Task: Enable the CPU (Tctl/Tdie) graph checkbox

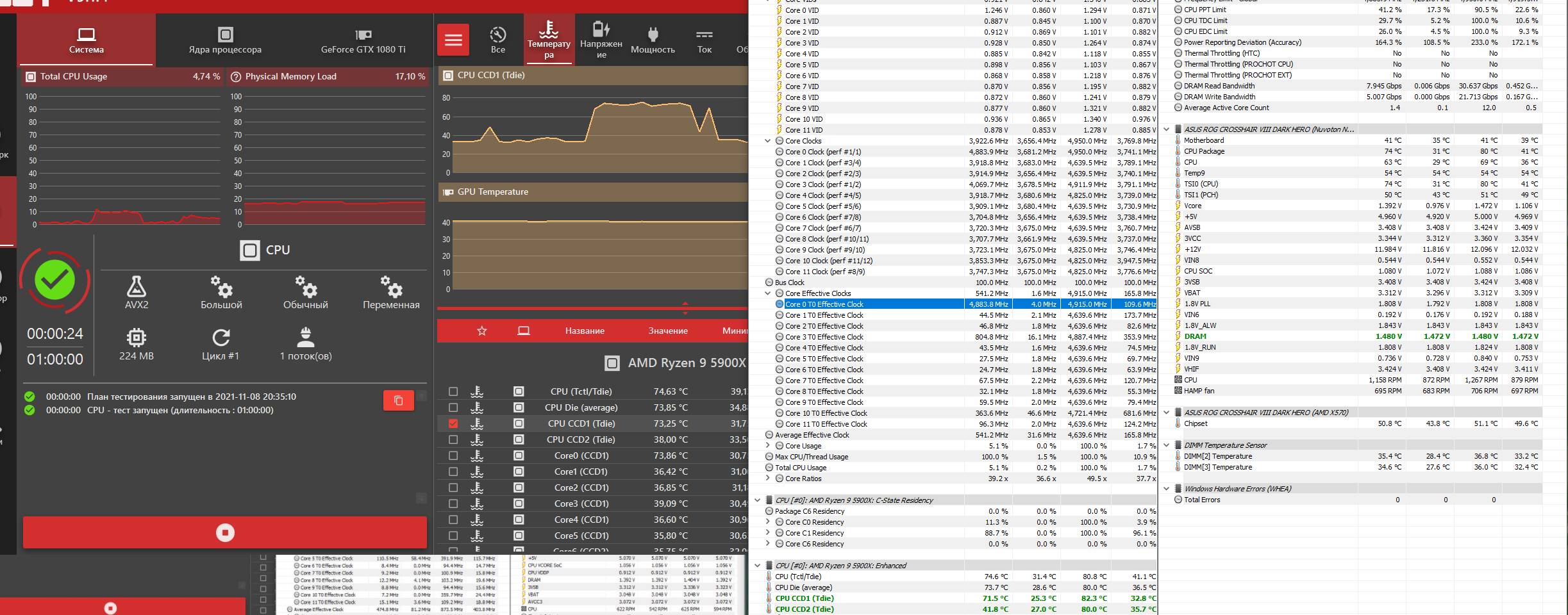Action: coord(453,391)
